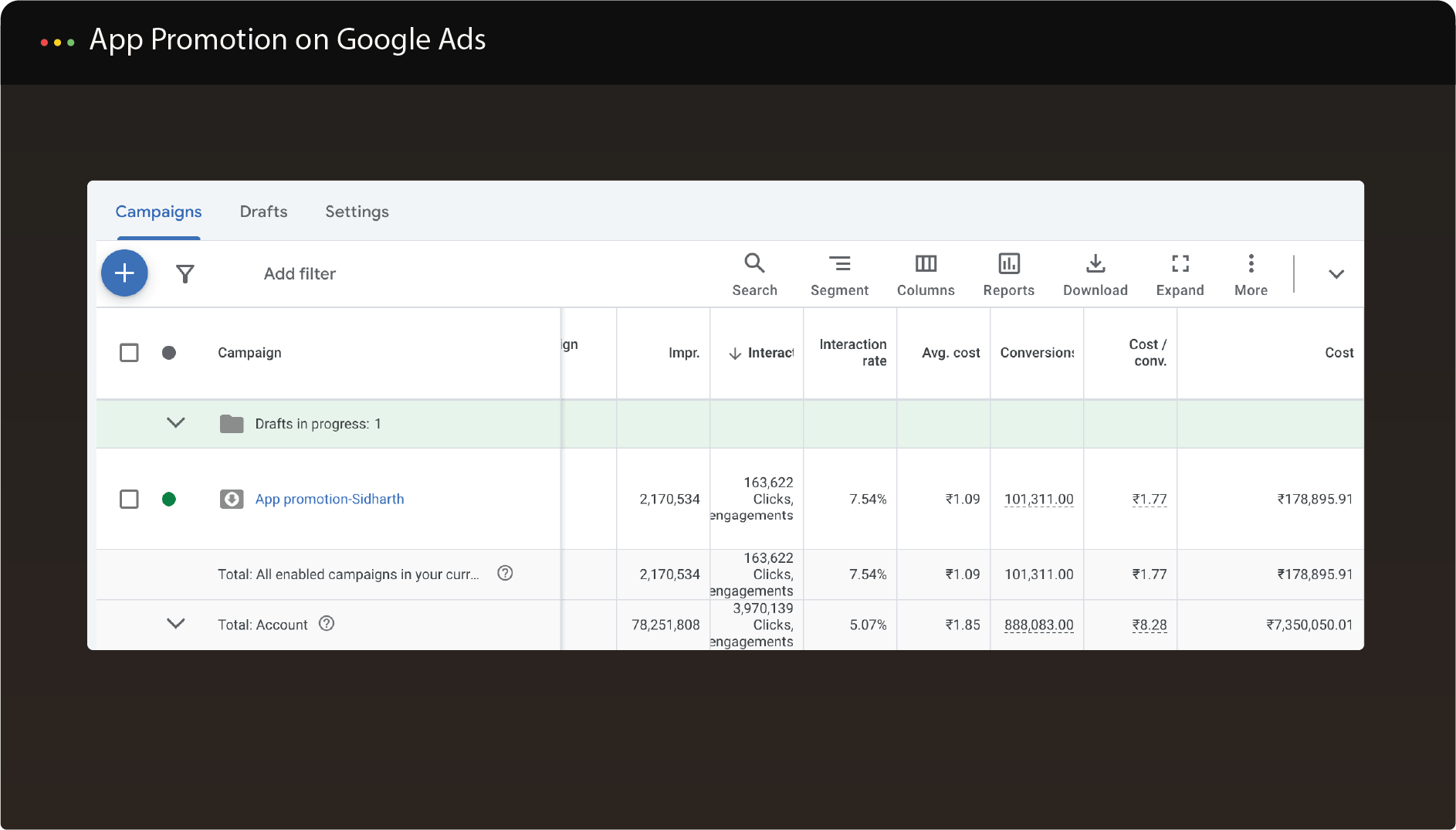
Task: Click avg. cost ₹1.85 in account row
Action: point(963,625)
